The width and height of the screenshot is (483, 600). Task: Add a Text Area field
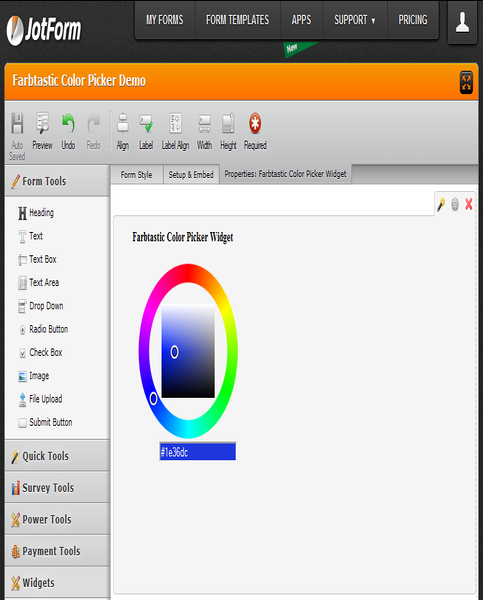pyautogui.click(x=39, y=283)
